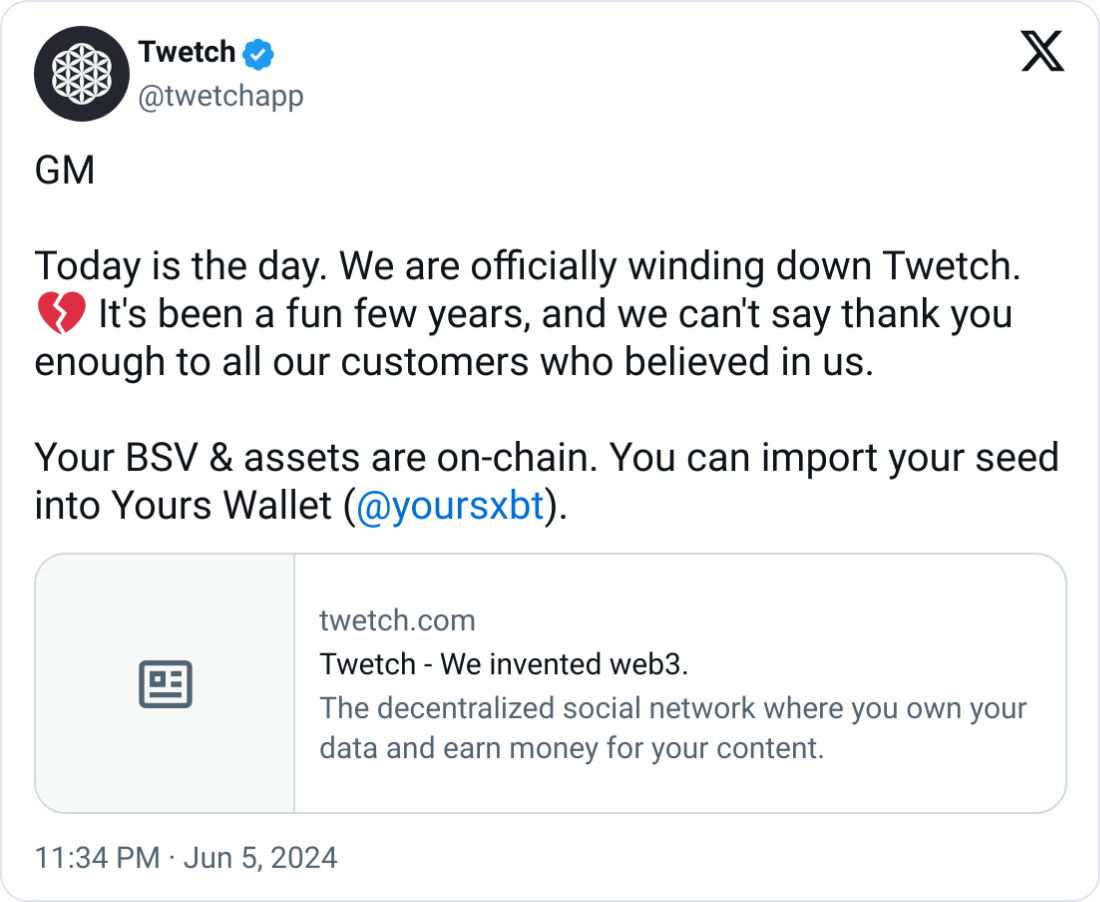Click the broken heart emoji
The height and width of the screenshot is (902, 1100).
(x=61, y=314)
